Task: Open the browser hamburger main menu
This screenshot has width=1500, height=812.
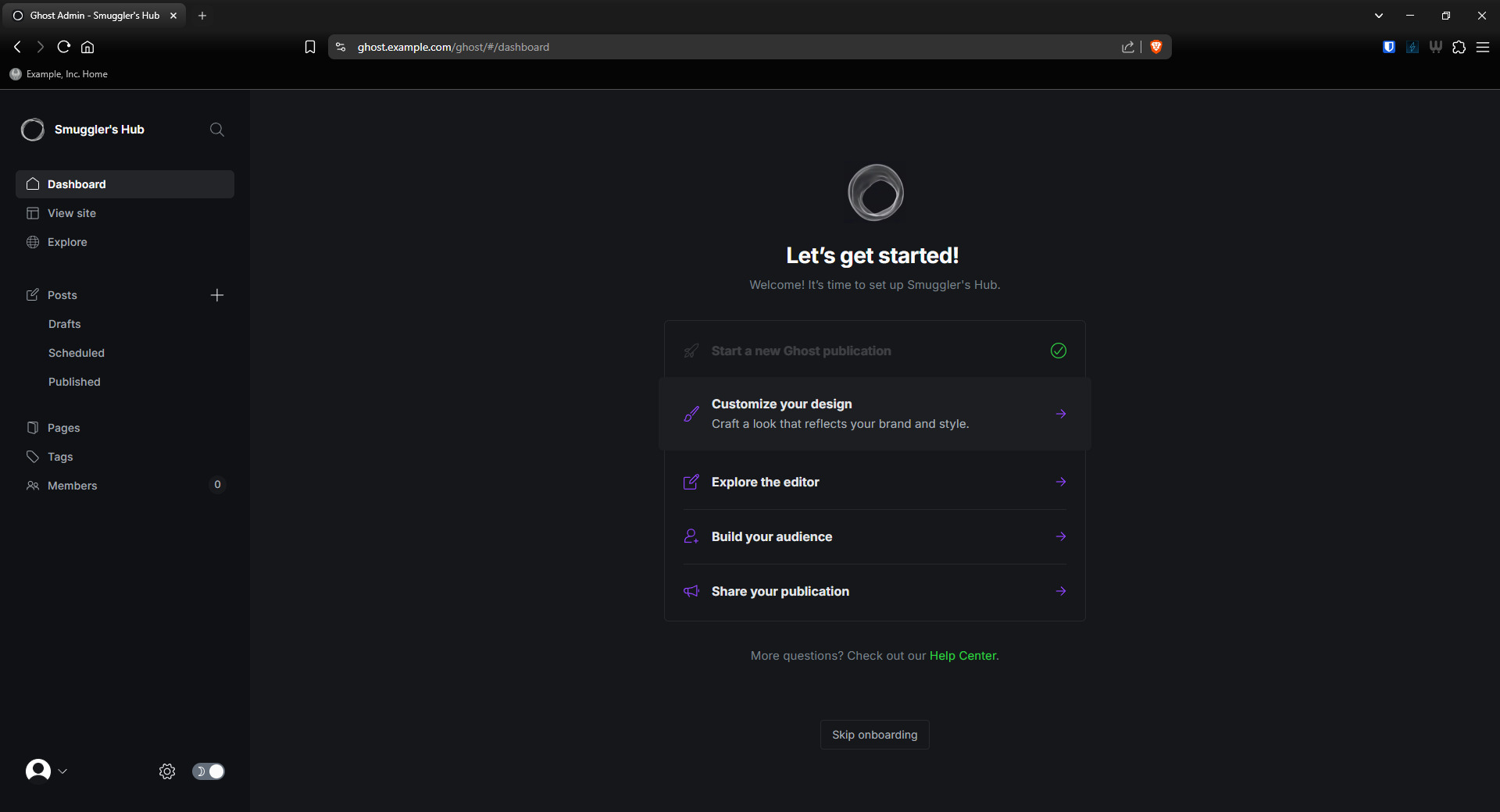Action: click(x=1483, y=47)
